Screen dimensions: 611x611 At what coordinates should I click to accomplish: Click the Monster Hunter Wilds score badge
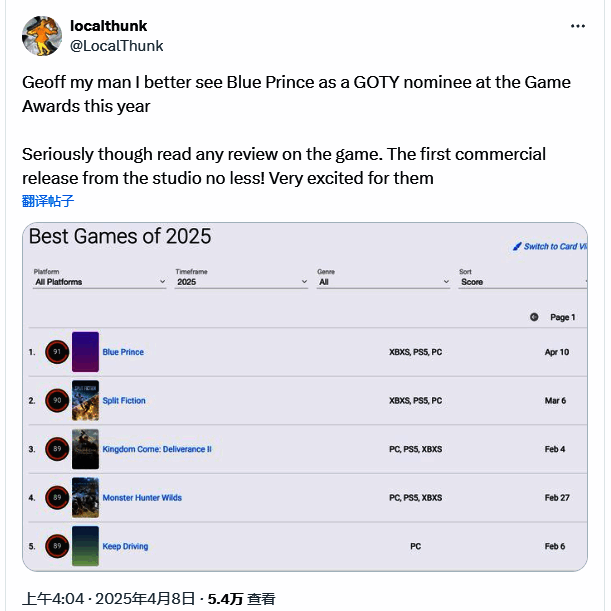pyautogui.click(x=57, y=497)
